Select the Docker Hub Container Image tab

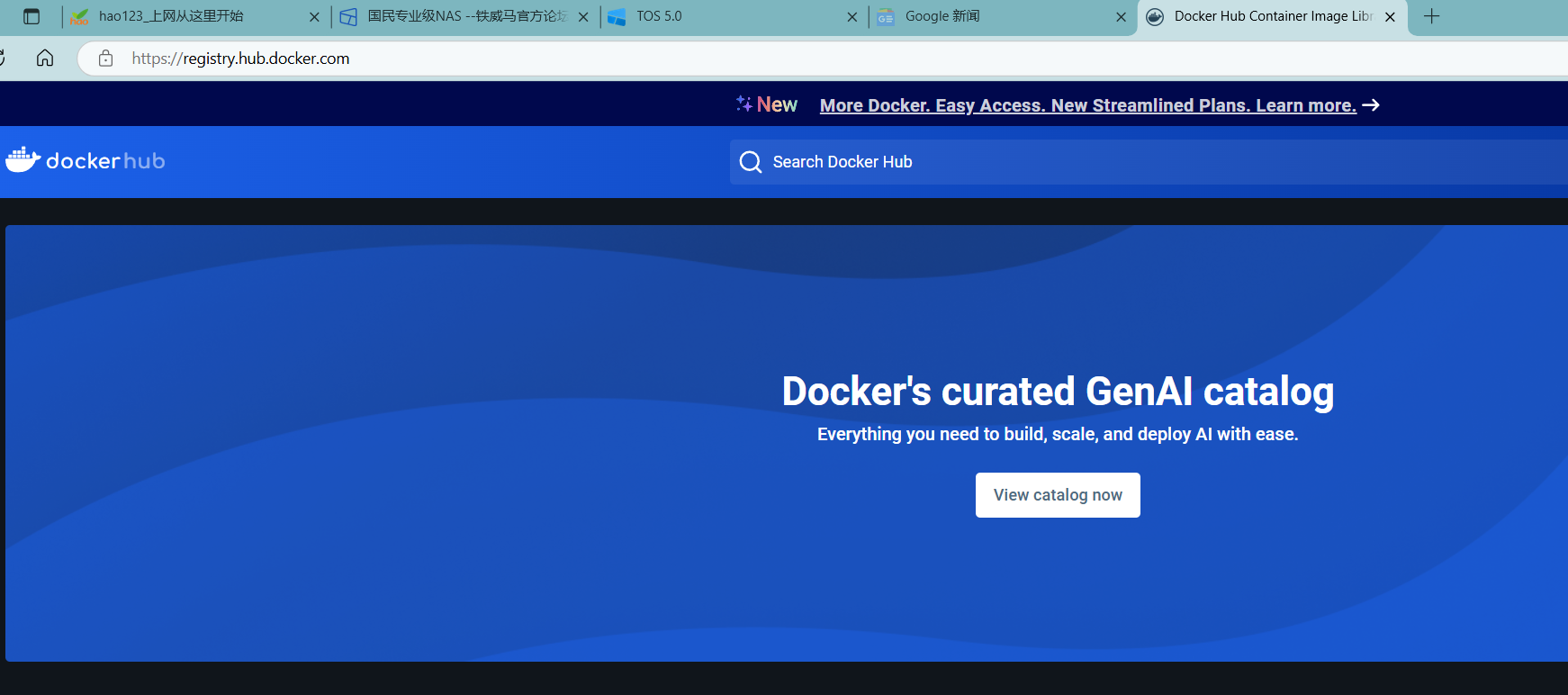click(1272, 16)
